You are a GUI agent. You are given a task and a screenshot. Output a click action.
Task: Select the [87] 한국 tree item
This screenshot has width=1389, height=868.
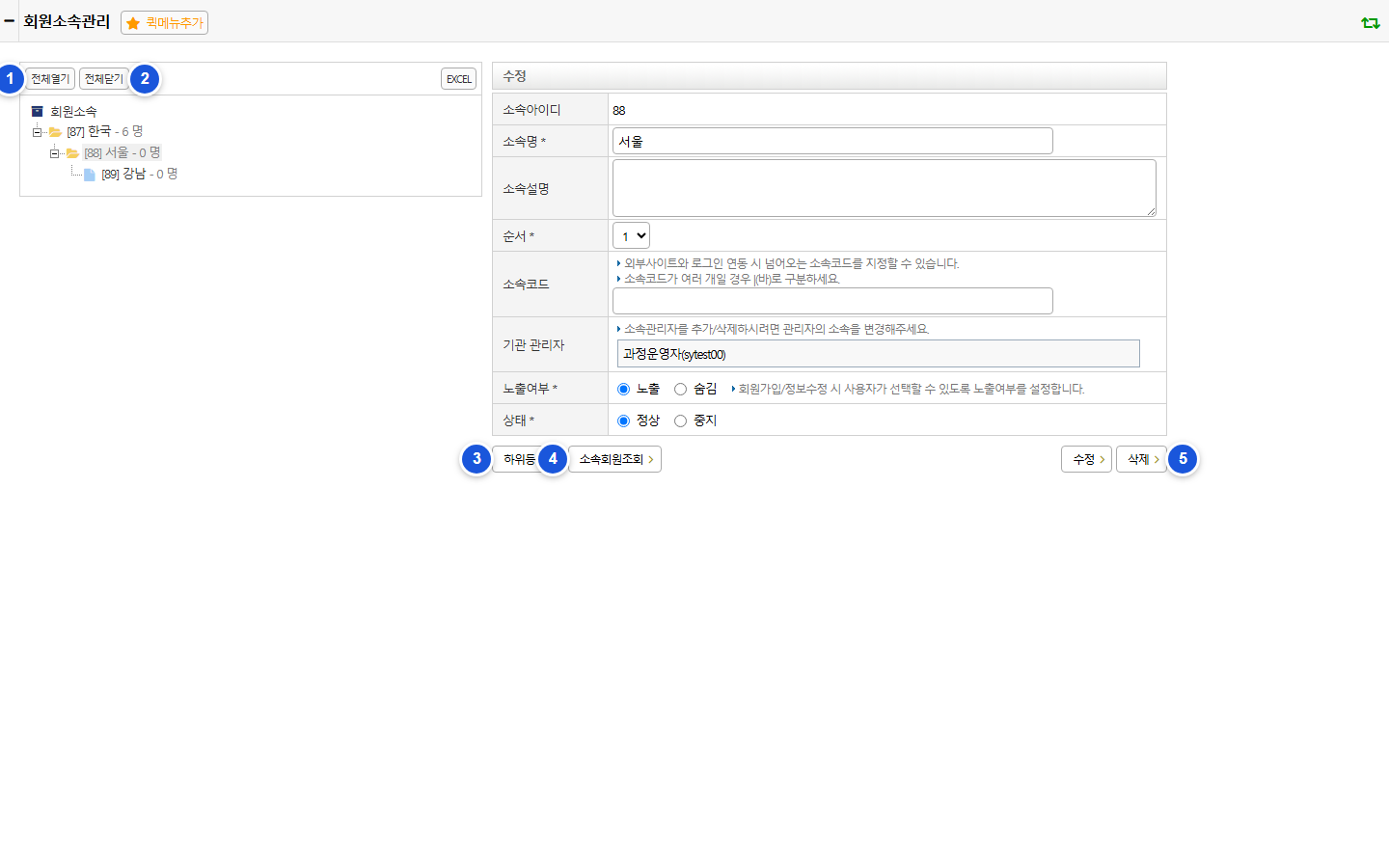(x=104, y=132)
